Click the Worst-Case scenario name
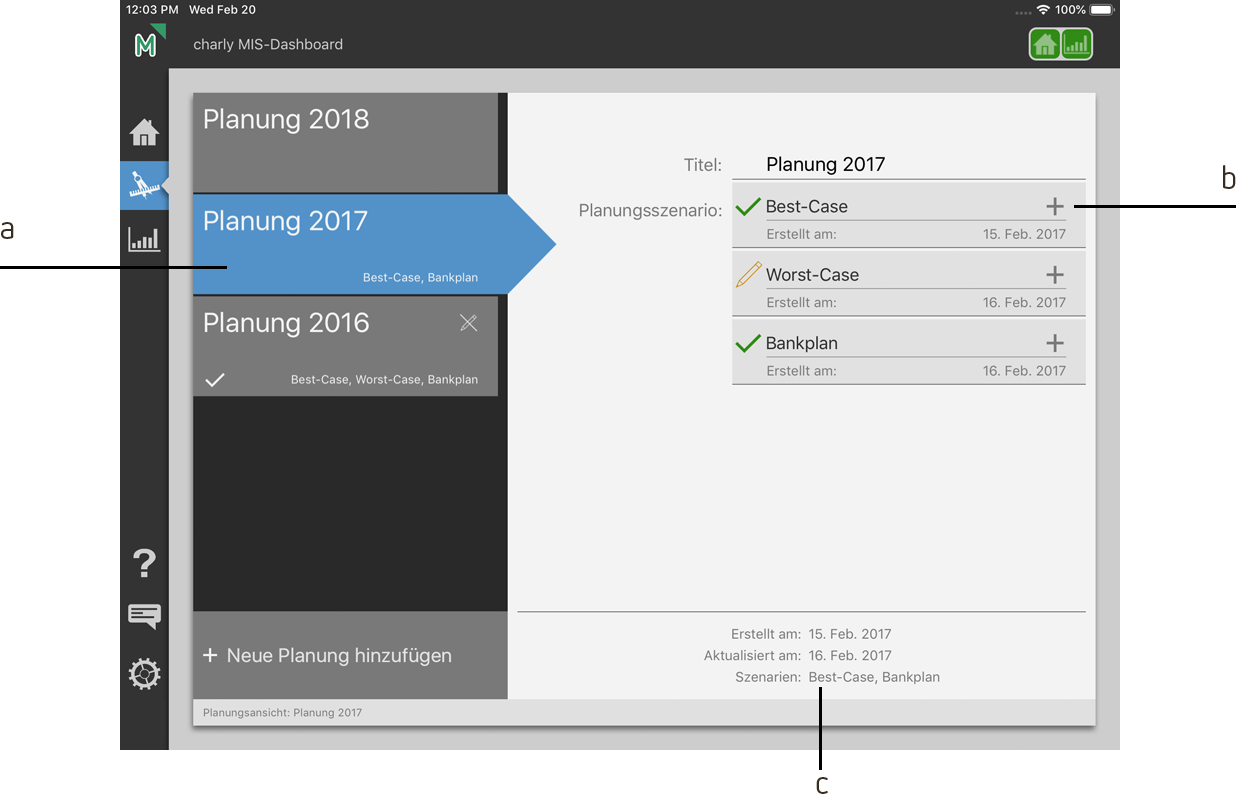 [x=812, y=275]
